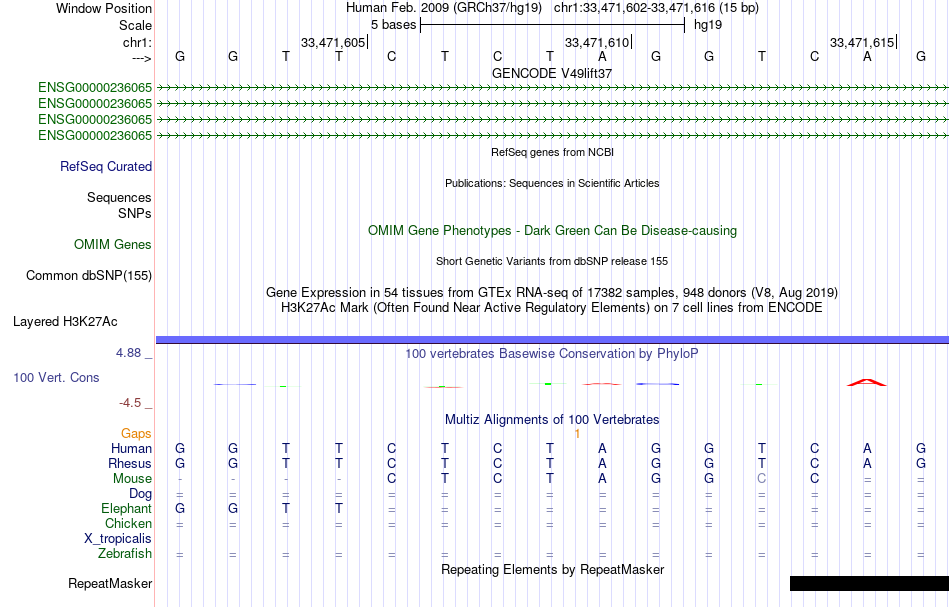The width and height of the screenshot is (950, 607).
Task: Click the Gaps row label
Action: (136, 433)
